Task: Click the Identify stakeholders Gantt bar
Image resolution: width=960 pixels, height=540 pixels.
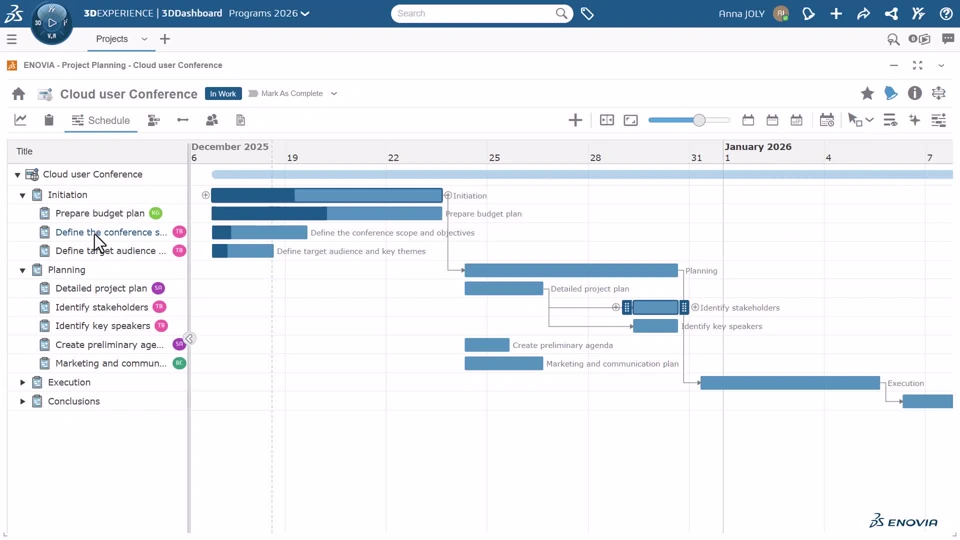Action: [656, 307]
